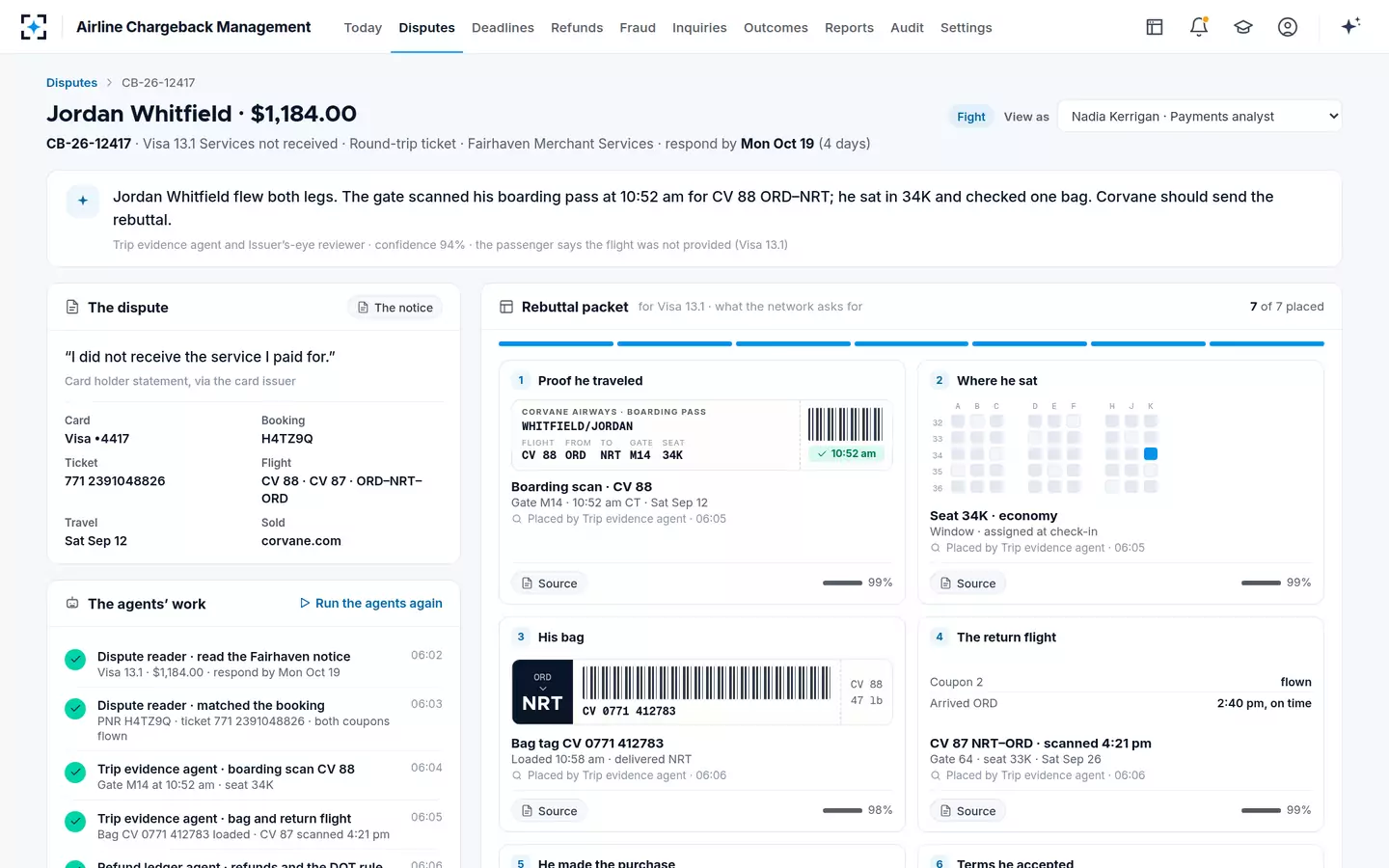Open the View as analyst dropdown
This screenshot has width=1389, height=868.
1200,117
